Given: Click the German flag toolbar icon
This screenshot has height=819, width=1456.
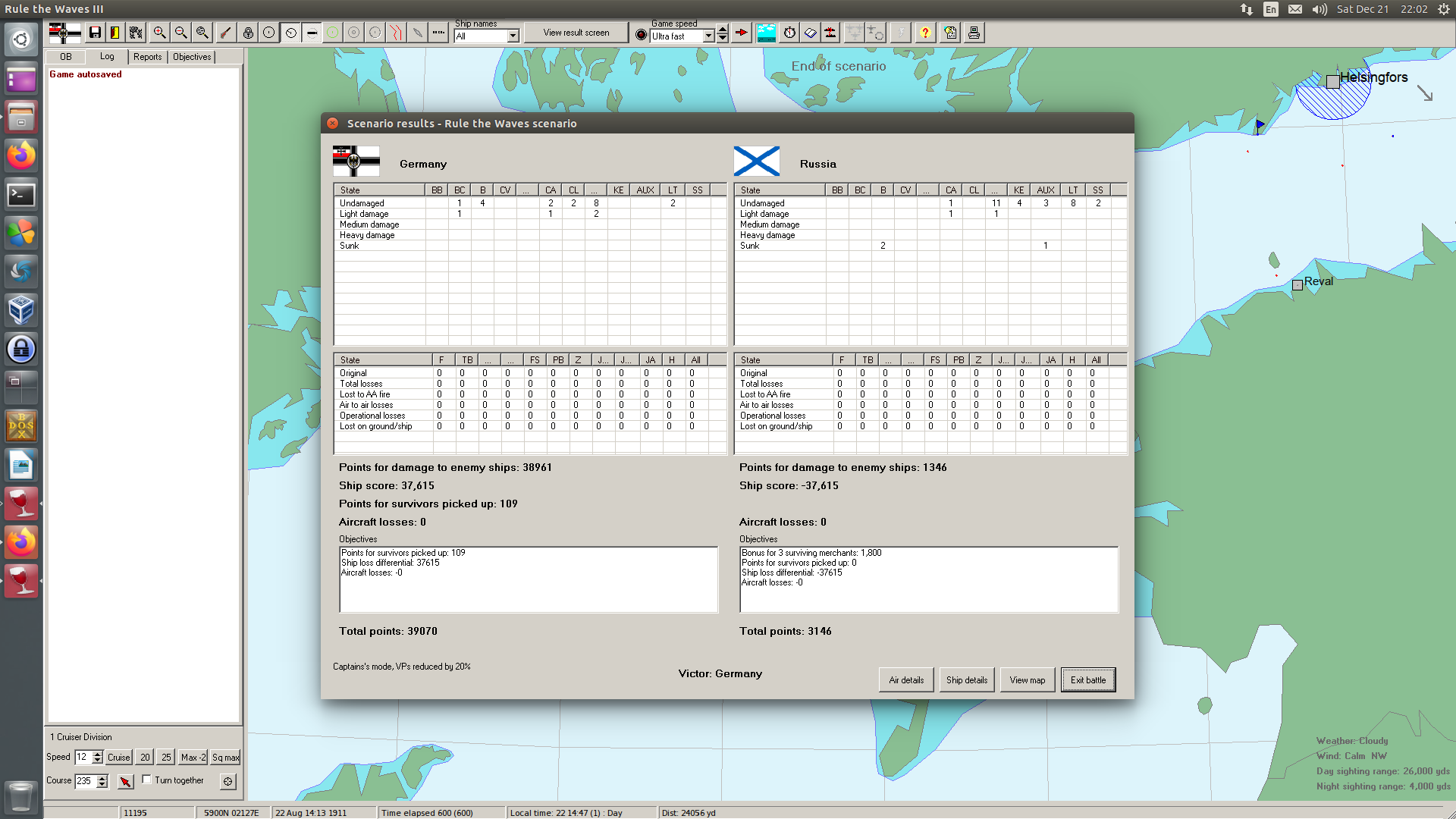Looking at the screenshot, I should pos(64,33).
